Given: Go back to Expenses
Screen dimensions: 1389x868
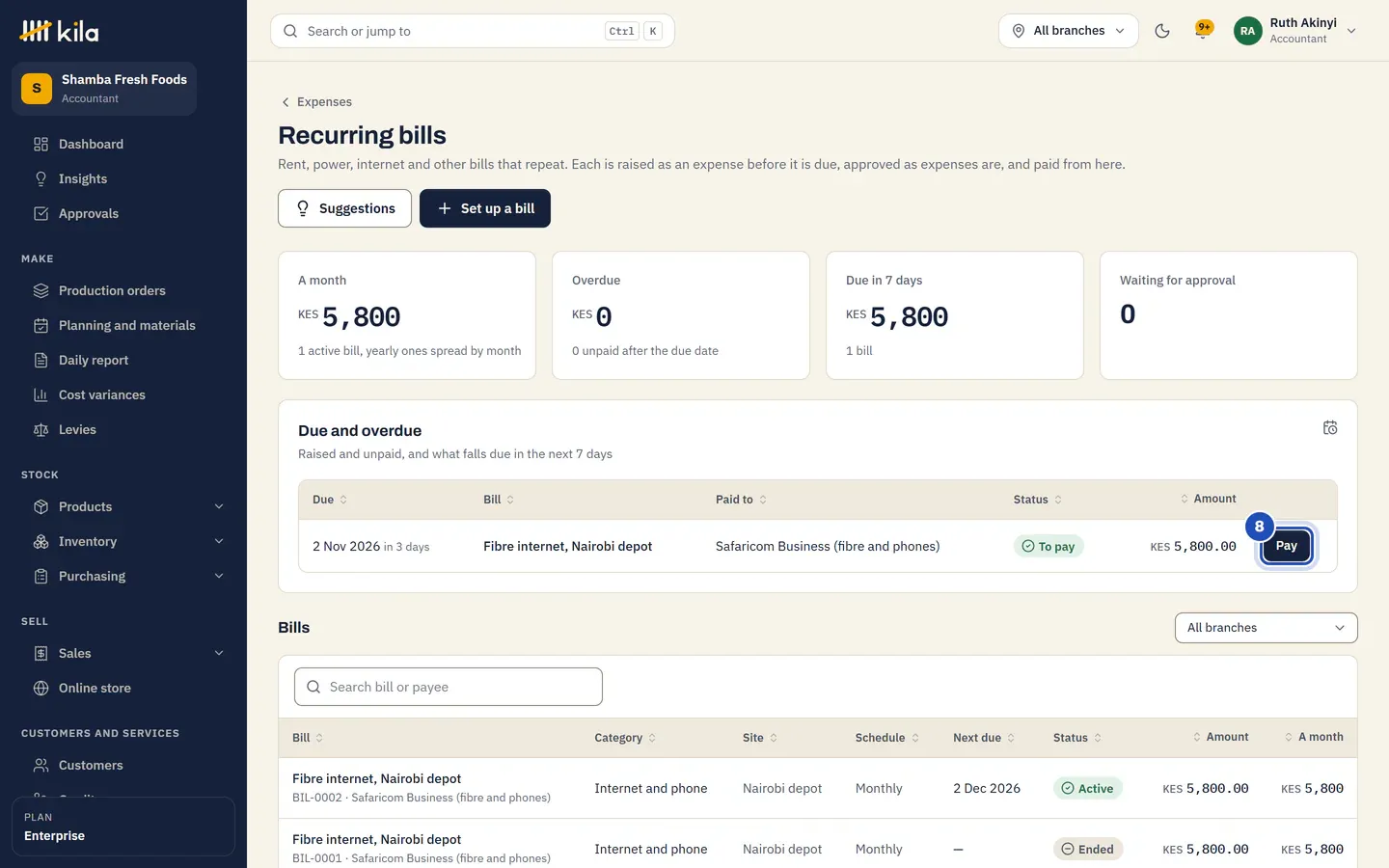Looking at the screenshot, I should [x=316, y=102].
